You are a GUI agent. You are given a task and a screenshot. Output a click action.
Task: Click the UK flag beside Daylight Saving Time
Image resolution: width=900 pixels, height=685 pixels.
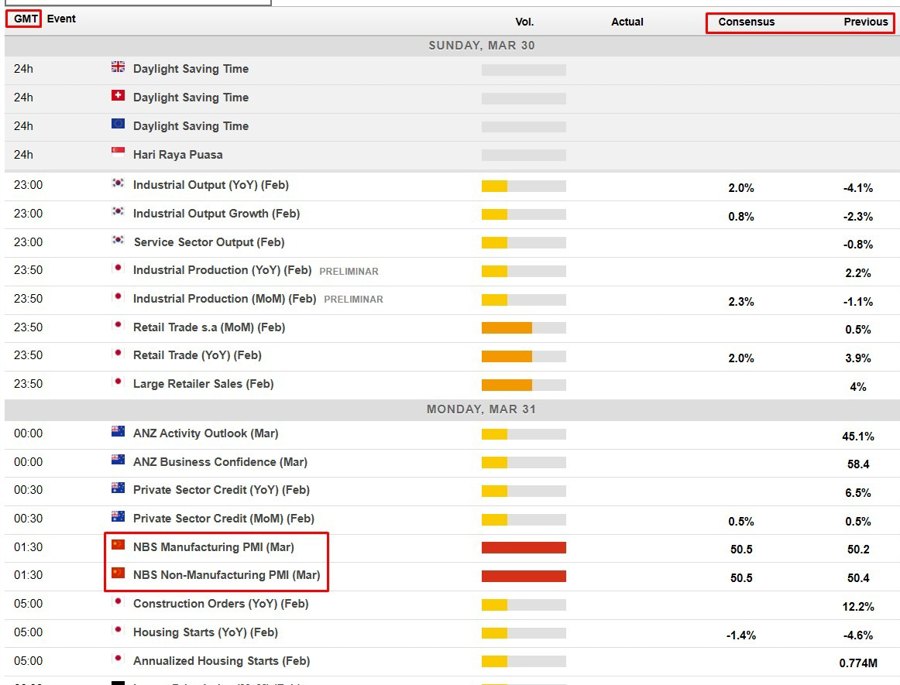(118, 68)
